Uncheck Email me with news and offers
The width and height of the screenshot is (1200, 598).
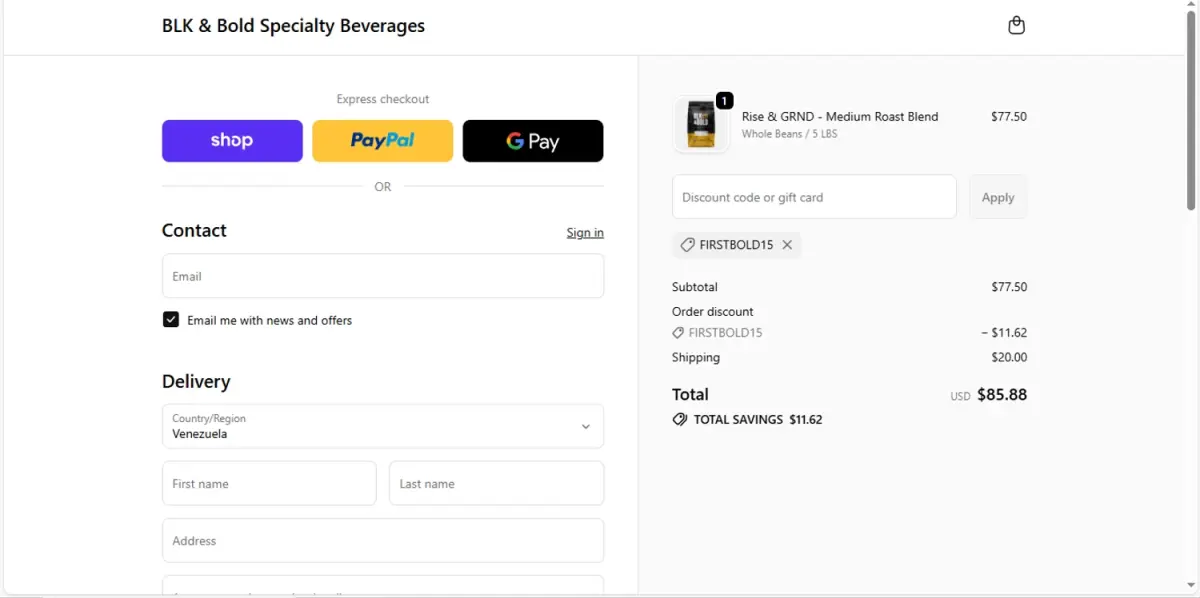pos(171,320)
